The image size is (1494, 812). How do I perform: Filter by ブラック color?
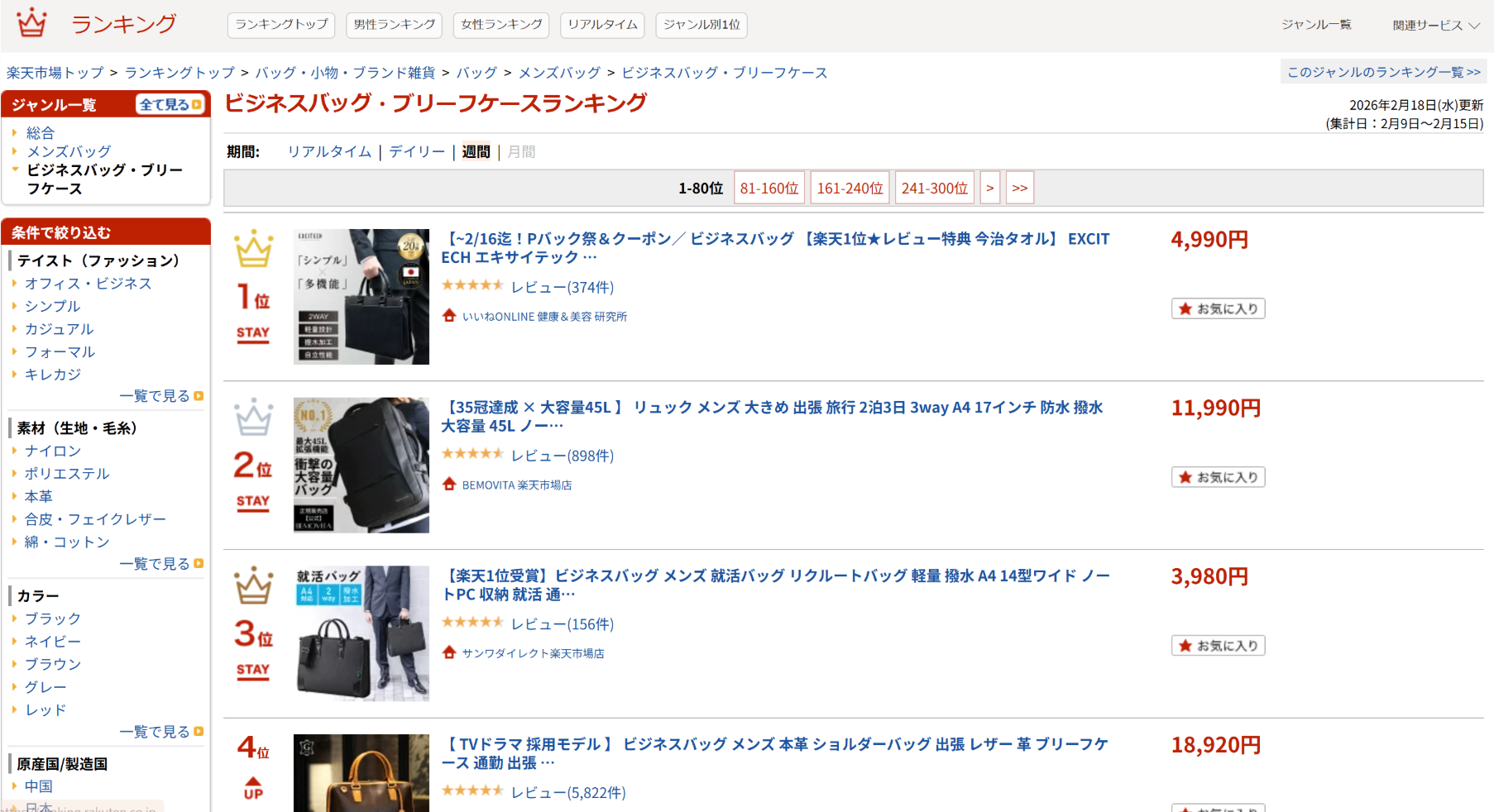tap(53, 619)
